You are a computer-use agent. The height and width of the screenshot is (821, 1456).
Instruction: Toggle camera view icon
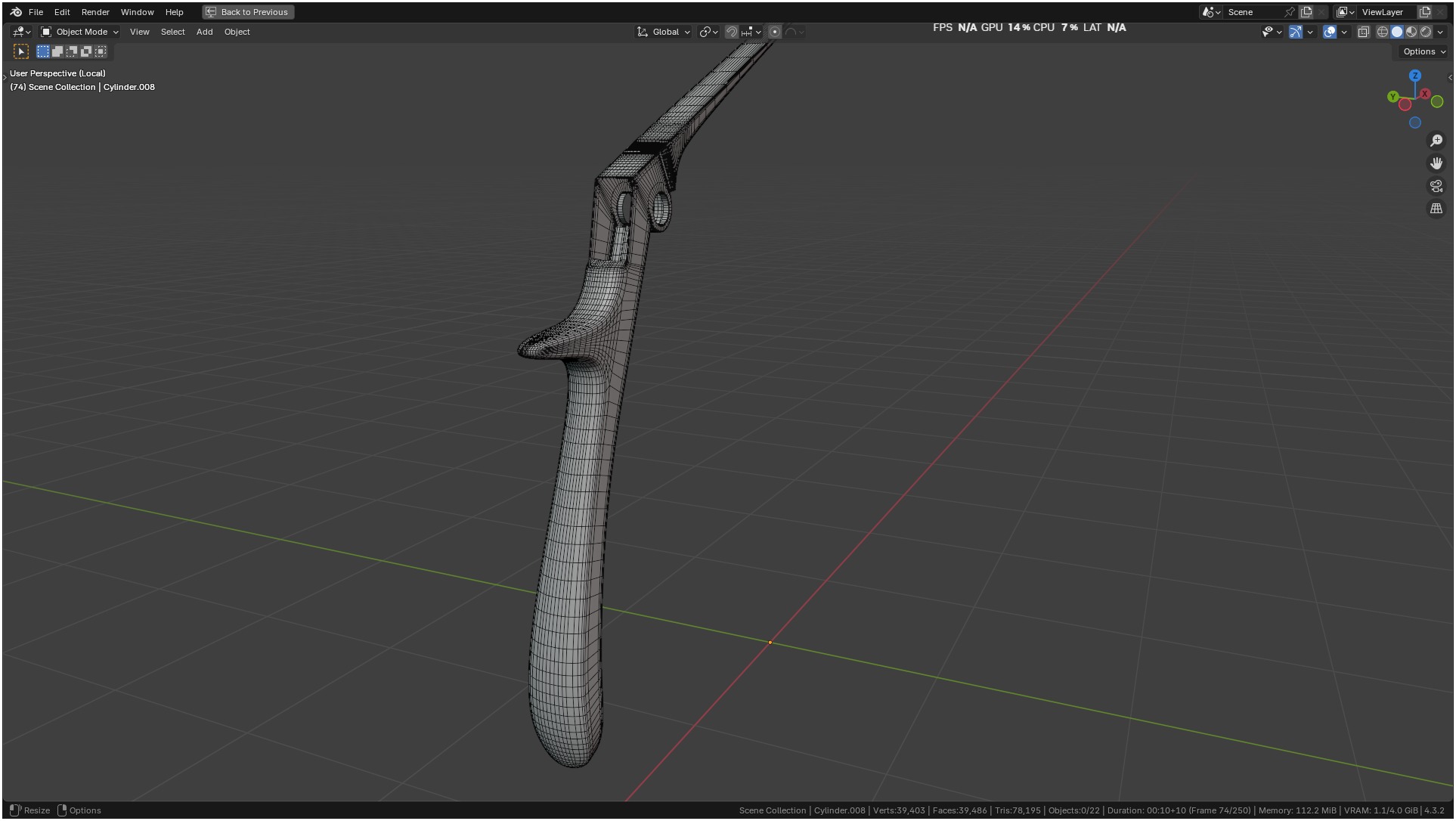click(x=1436, y=186)
